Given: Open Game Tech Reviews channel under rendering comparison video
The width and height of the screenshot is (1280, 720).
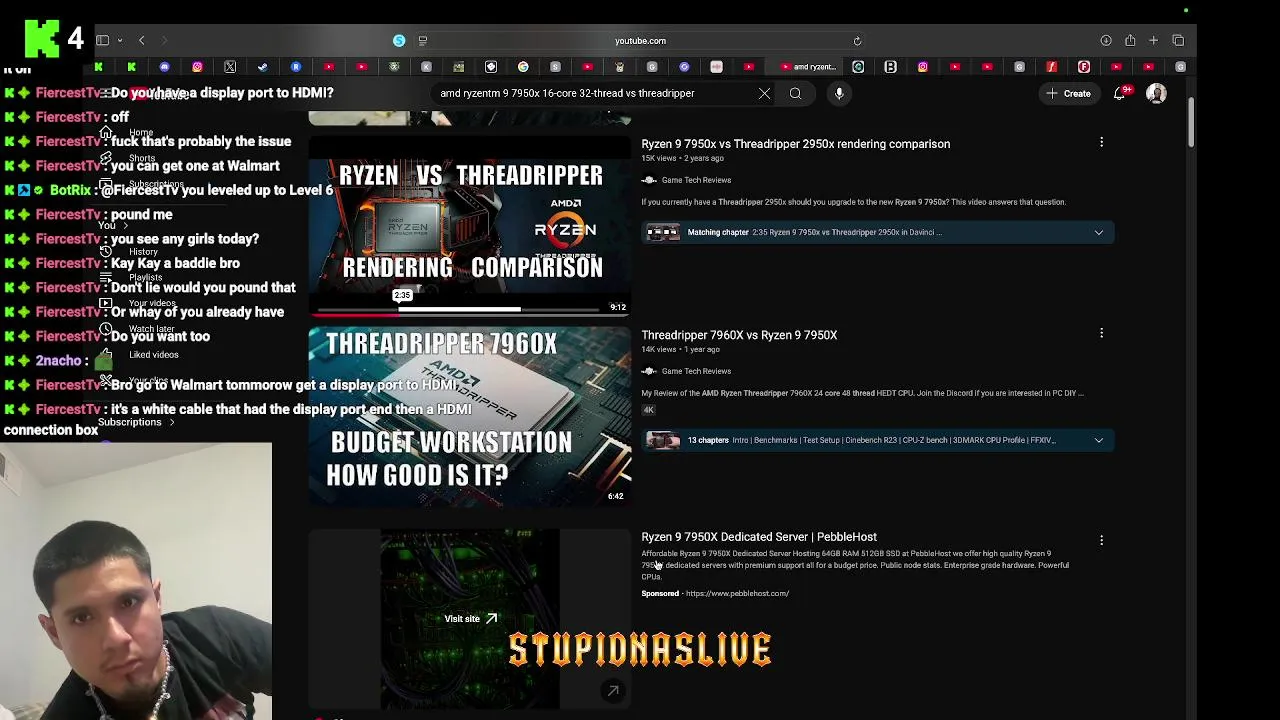Looking at the screenshot, I should click(696, 180).
